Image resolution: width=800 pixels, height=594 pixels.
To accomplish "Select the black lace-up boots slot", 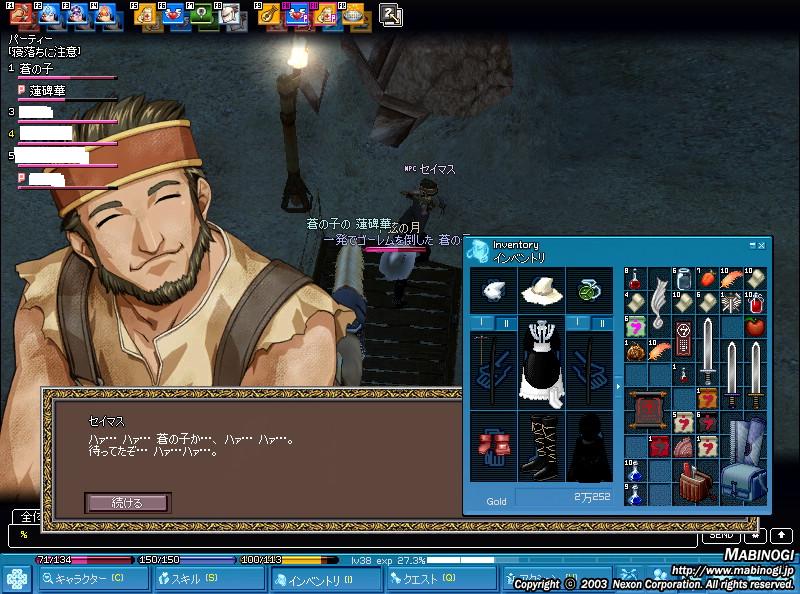I will coord(541,447).
